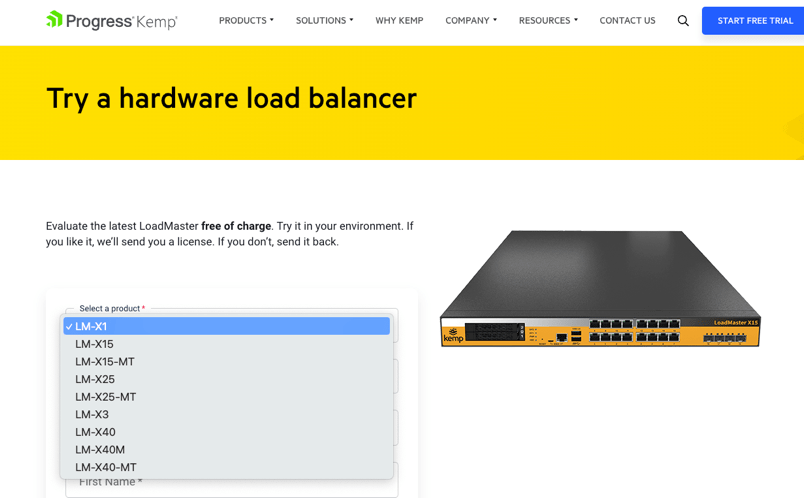Image resolution: width=804 pixels, height=498 pixels.
Task: Click the 'free of charge' bold text
Action: [x=236, y=226]
